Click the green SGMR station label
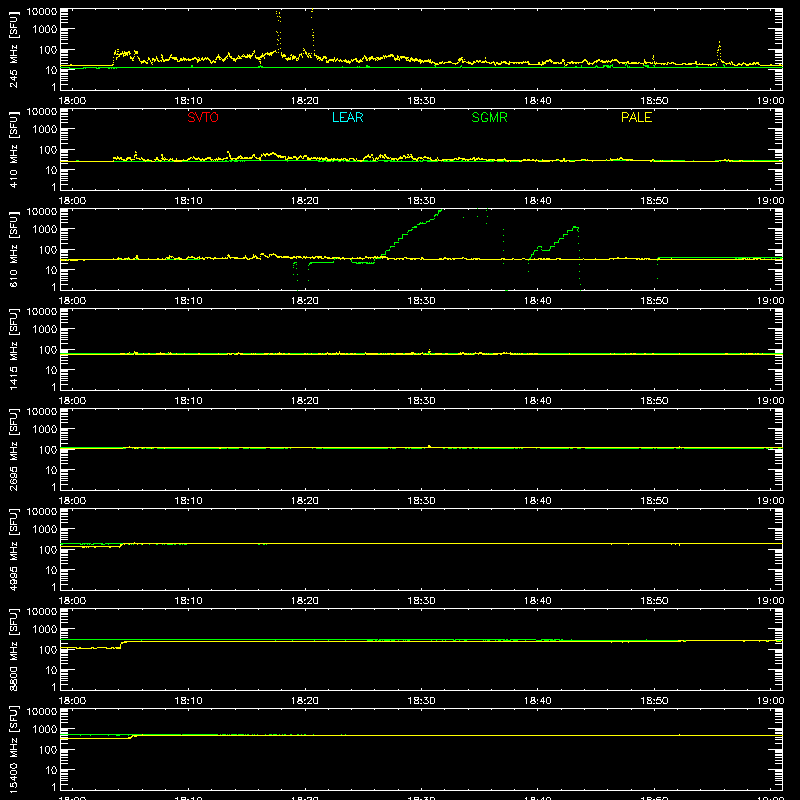 click(x=489, y=117)
